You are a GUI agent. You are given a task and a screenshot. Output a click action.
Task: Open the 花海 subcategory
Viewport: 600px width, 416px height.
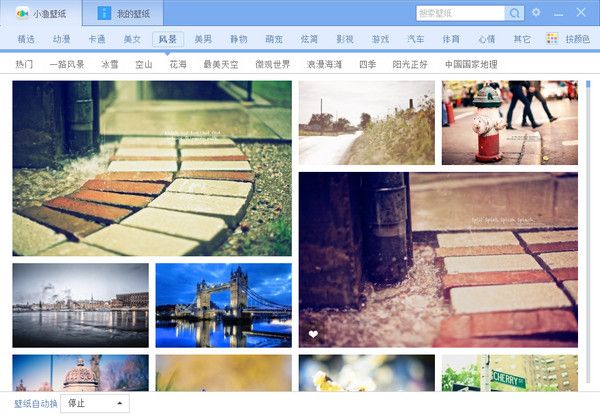pos(178,64)
